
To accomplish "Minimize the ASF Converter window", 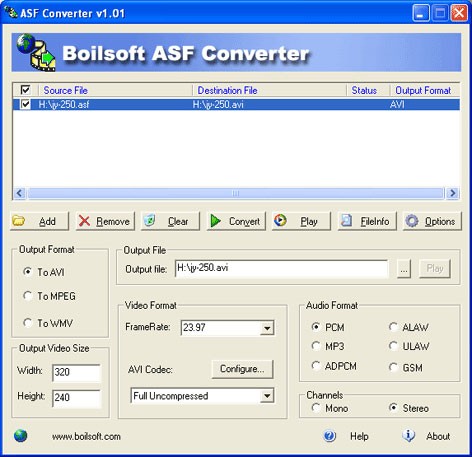I will [421, 13].
